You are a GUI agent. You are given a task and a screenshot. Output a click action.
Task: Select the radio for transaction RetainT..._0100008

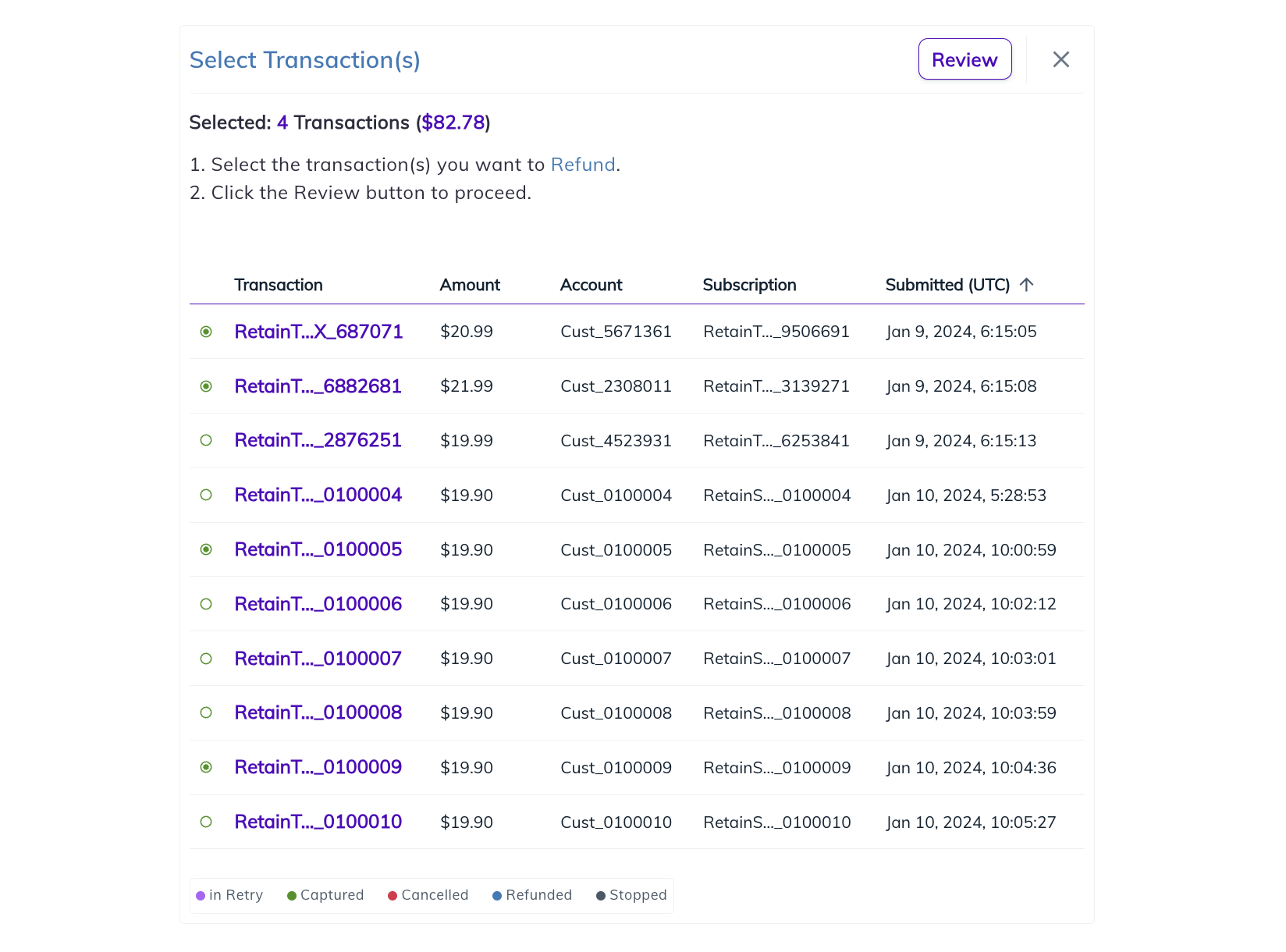click(x=206, y=712)
